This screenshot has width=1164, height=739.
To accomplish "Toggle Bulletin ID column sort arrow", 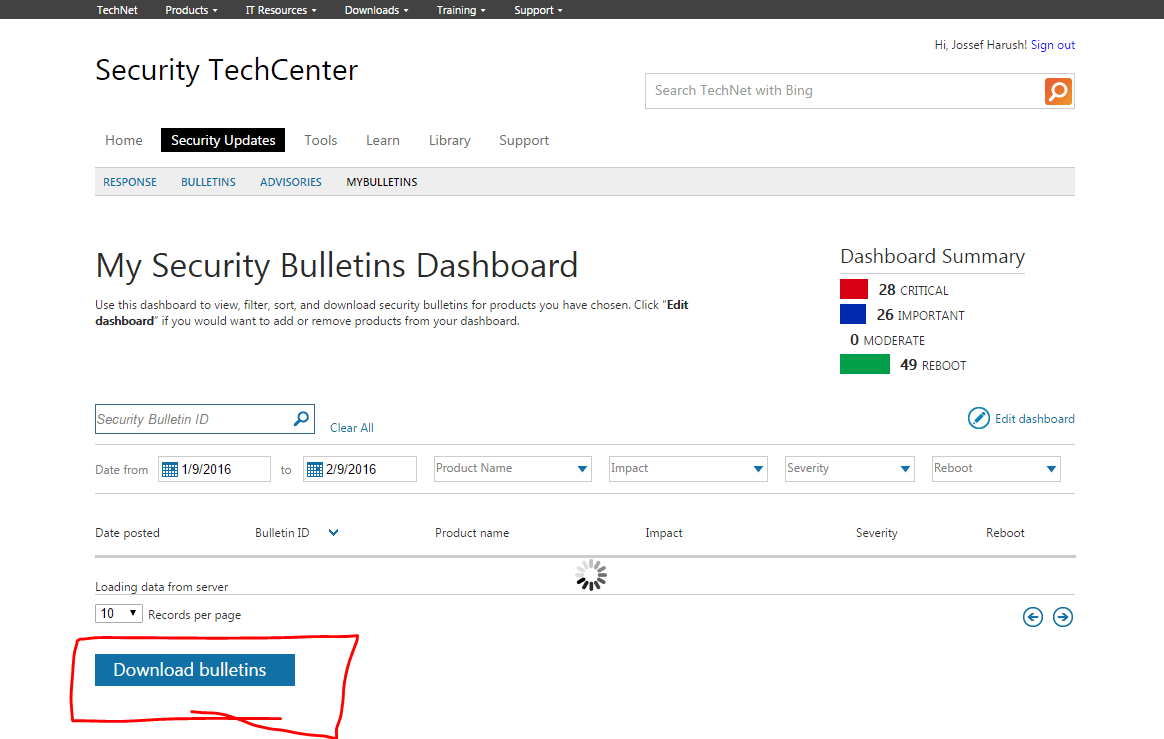I will tap(333, 533).
